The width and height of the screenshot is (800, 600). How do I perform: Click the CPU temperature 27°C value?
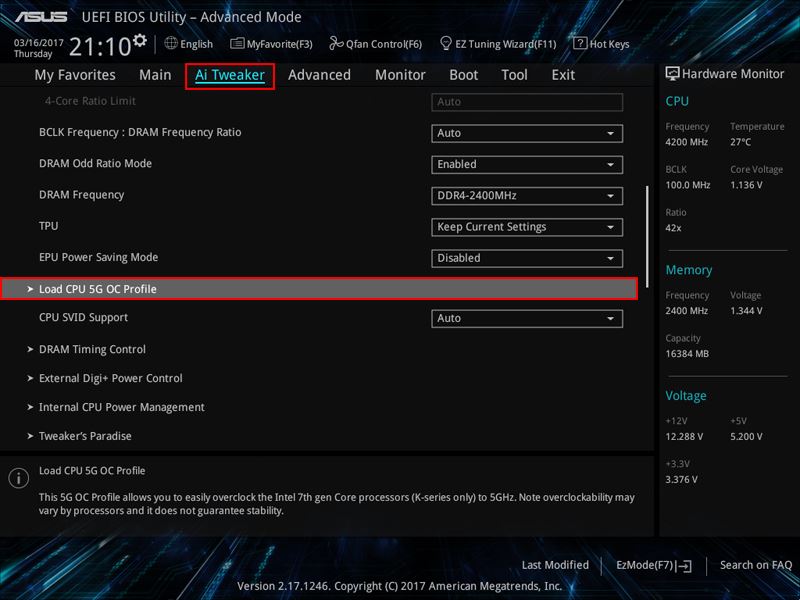pos(740,142)
